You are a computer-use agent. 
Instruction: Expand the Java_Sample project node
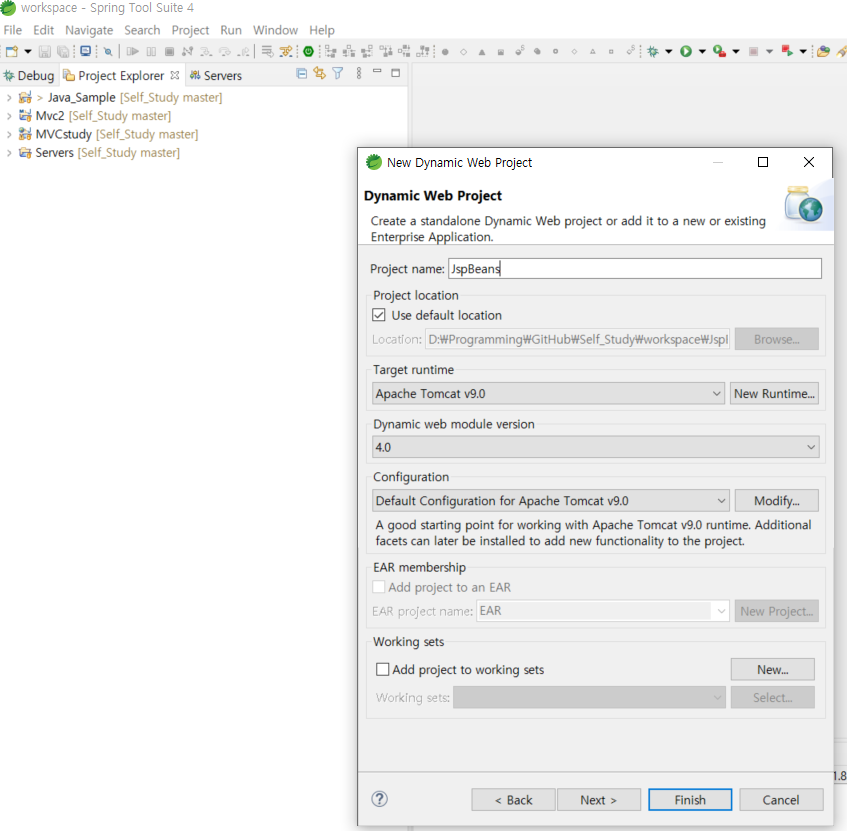point(9,98)
